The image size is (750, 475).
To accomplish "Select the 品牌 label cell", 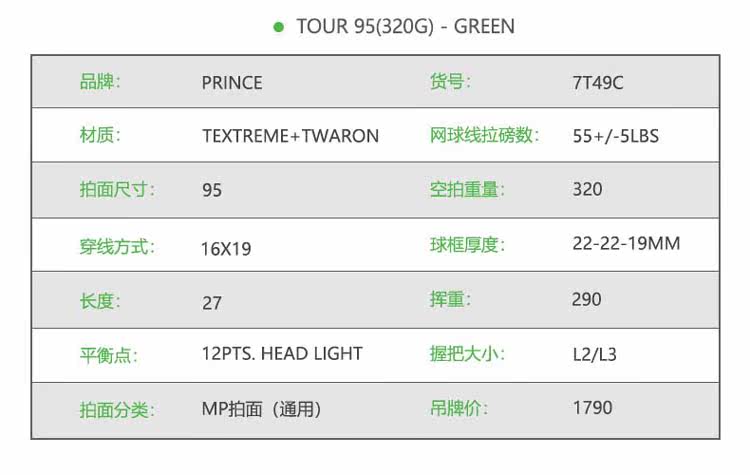I will pyautogui.click(x=100, y=82).
